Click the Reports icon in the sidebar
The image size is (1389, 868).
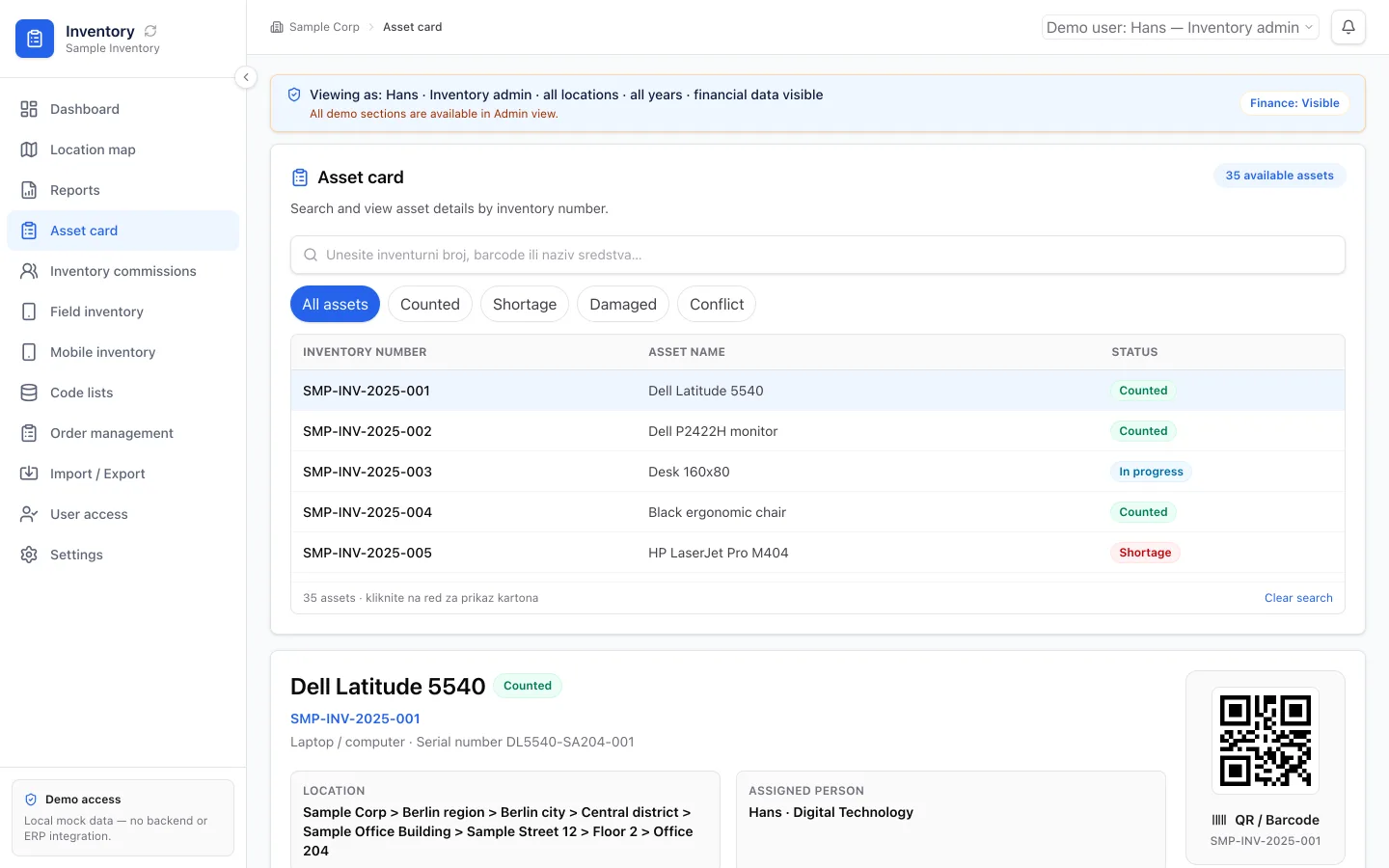[29, 190]
